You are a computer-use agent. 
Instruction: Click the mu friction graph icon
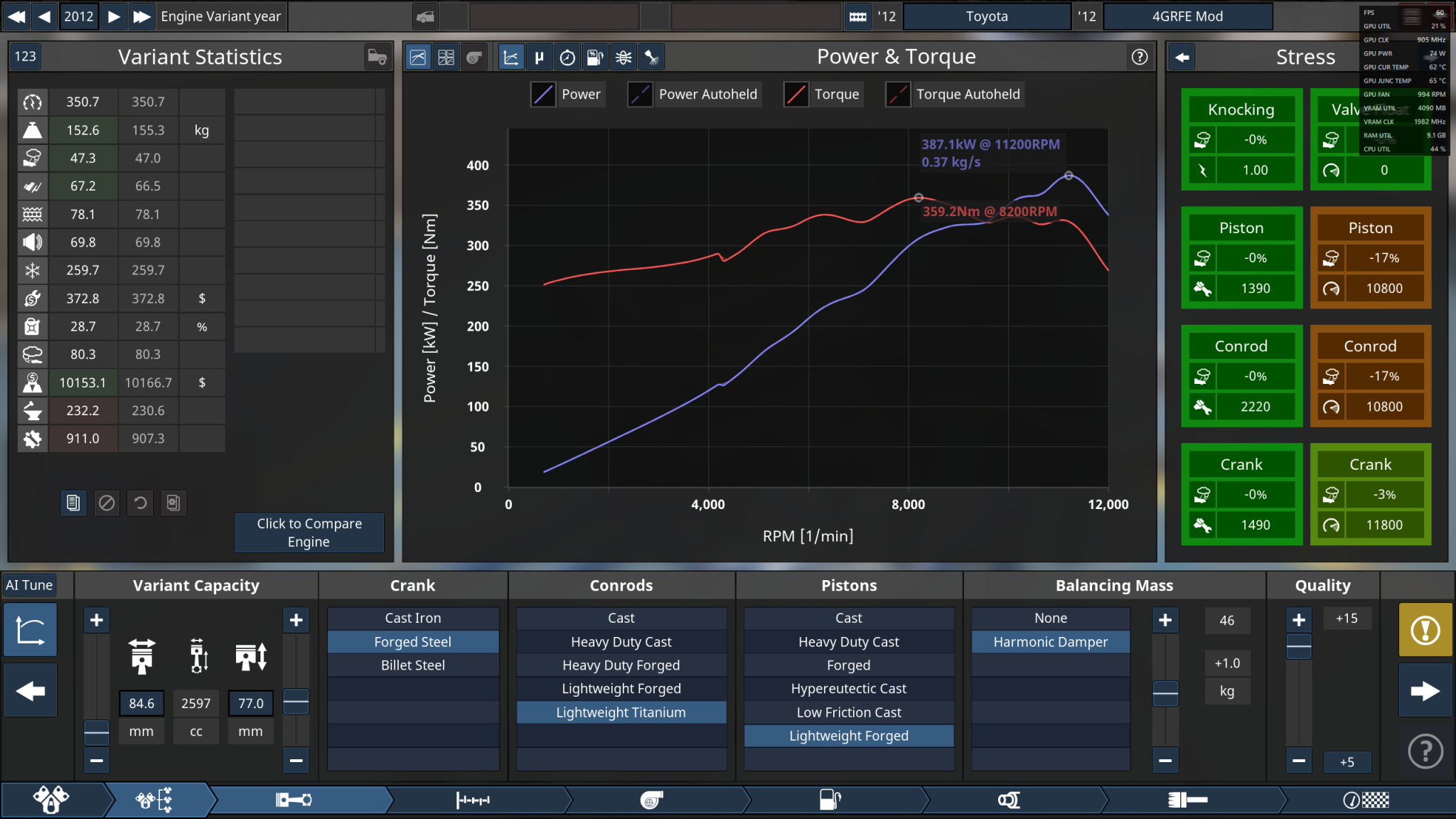pos(539,58)
